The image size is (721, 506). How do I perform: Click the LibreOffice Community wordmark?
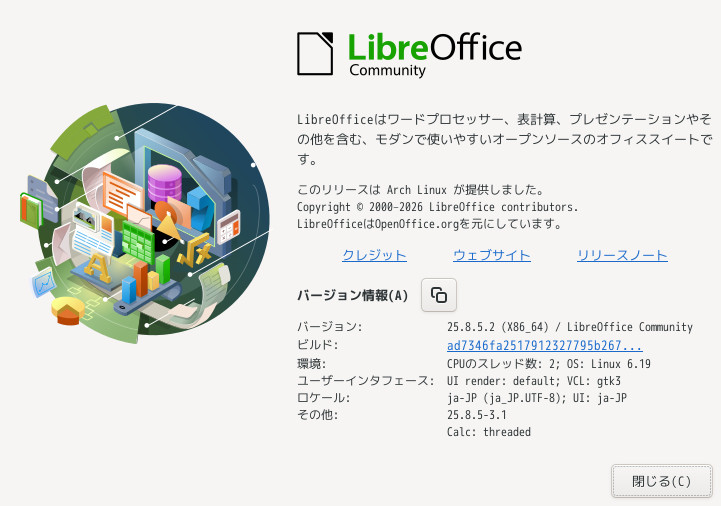pyautogui.click(x=435, y=54)
